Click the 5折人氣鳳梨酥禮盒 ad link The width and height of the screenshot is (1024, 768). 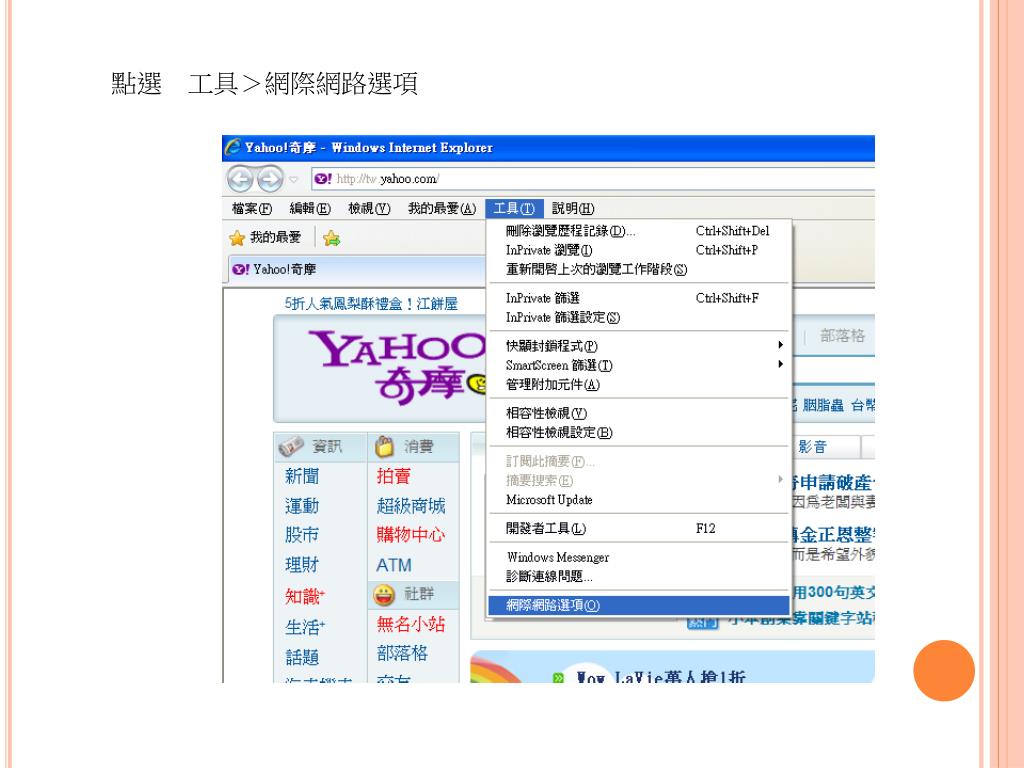tap(371, 304)
